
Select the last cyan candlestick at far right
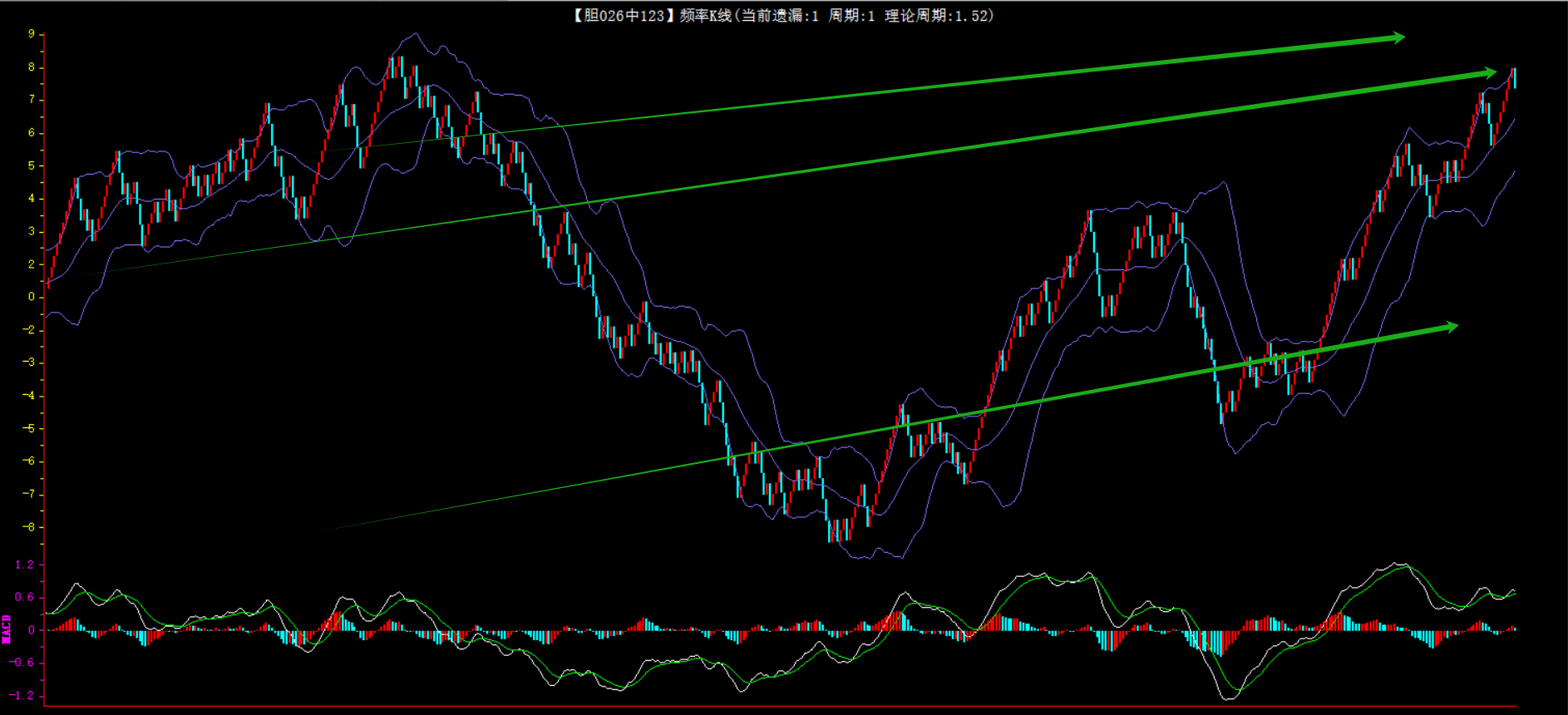[1515, 78]
